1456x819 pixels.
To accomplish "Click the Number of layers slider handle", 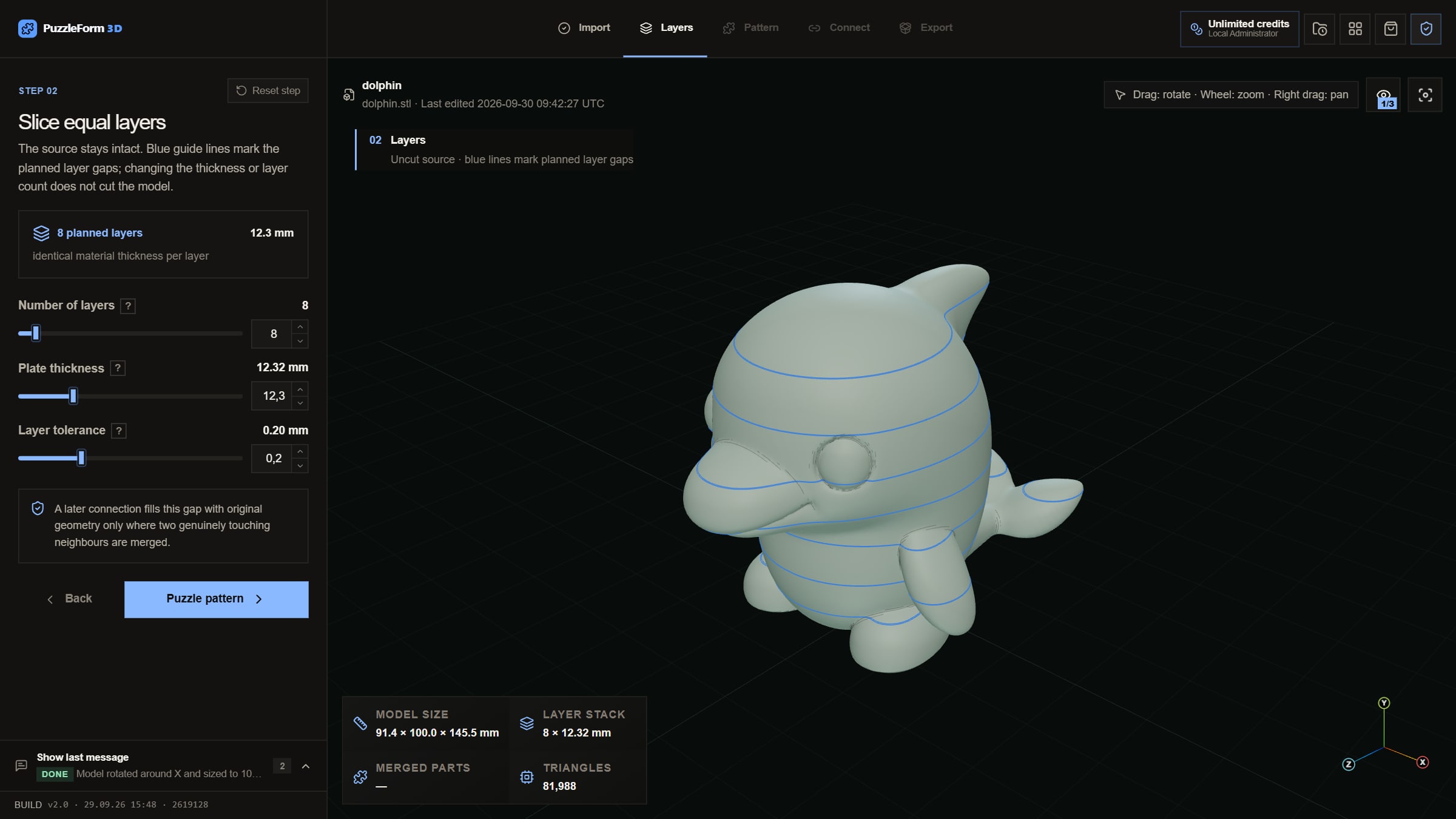I will [36, 333].
